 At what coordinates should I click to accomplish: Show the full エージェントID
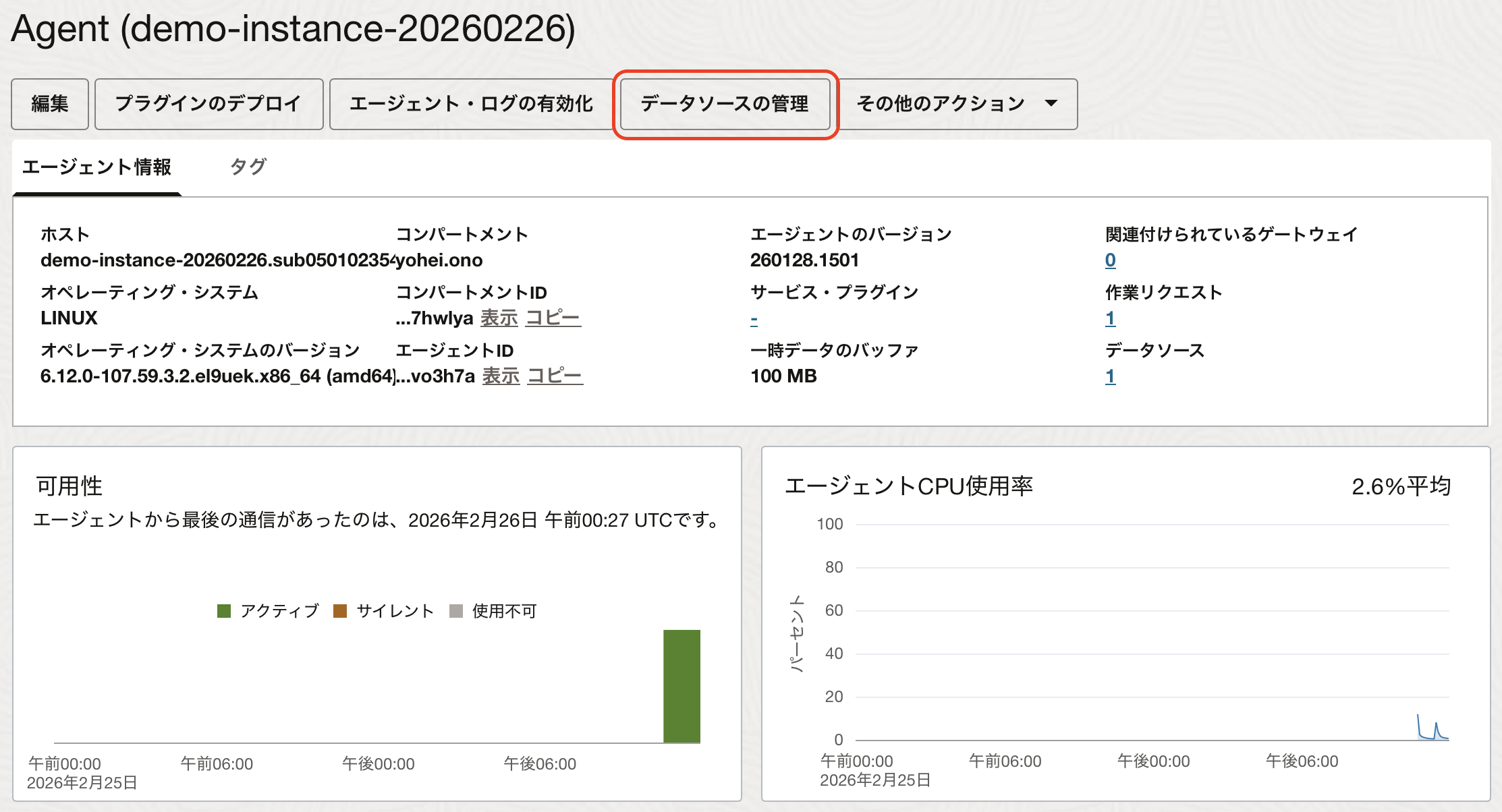coord(501,376)
